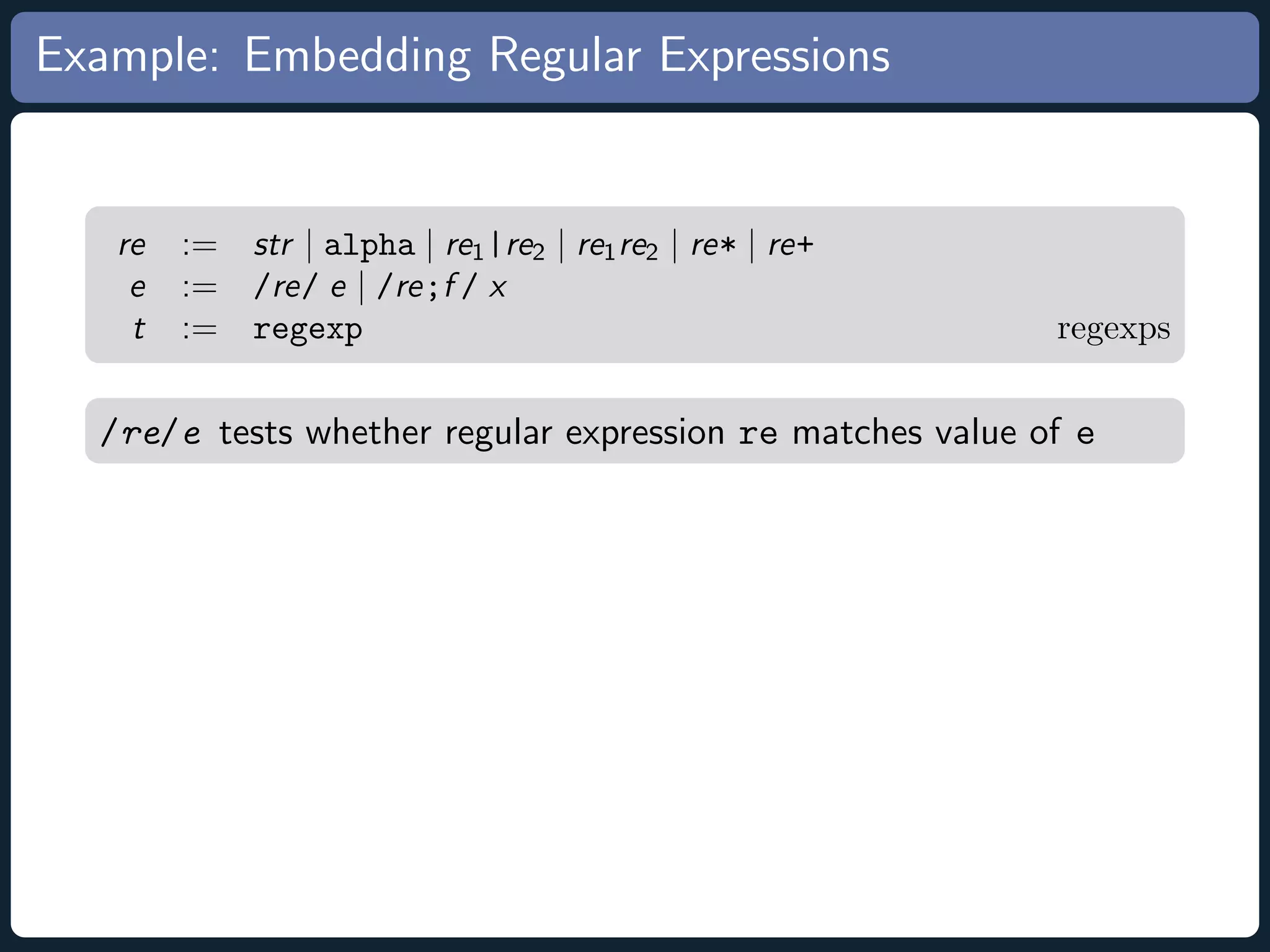Click the '/re/ e' expression form
This screenshot has width=1270, height=952.
click(x=300, y=287)
